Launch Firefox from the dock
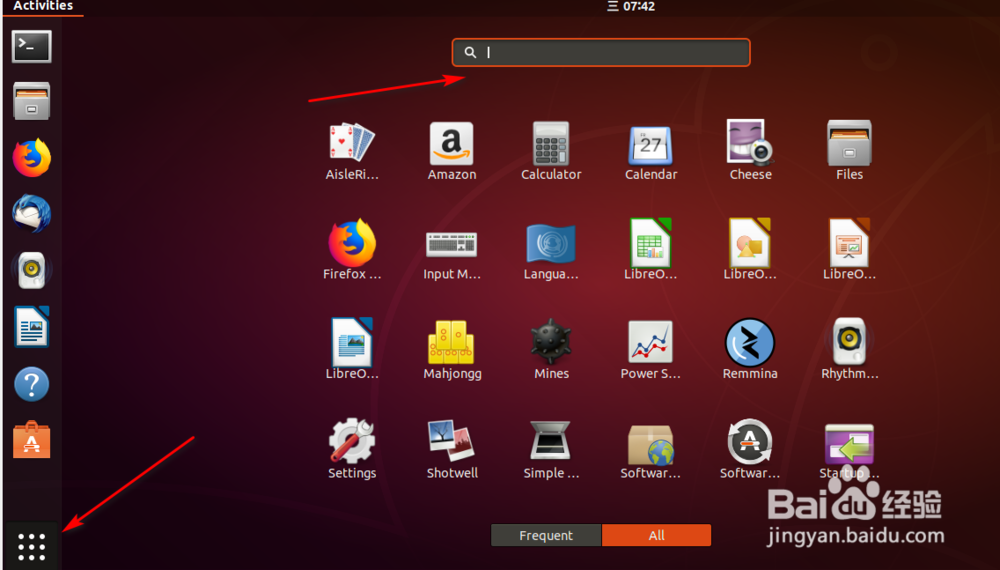1000x570 pixels. 31,157
